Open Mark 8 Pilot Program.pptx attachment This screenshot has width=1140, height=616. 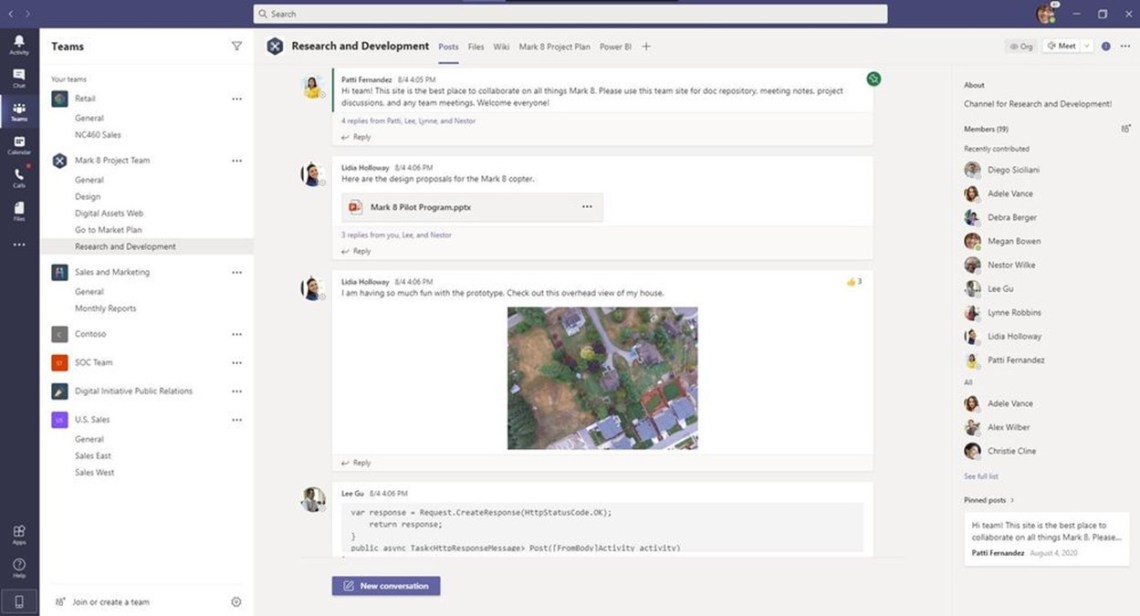coord(420,207)
